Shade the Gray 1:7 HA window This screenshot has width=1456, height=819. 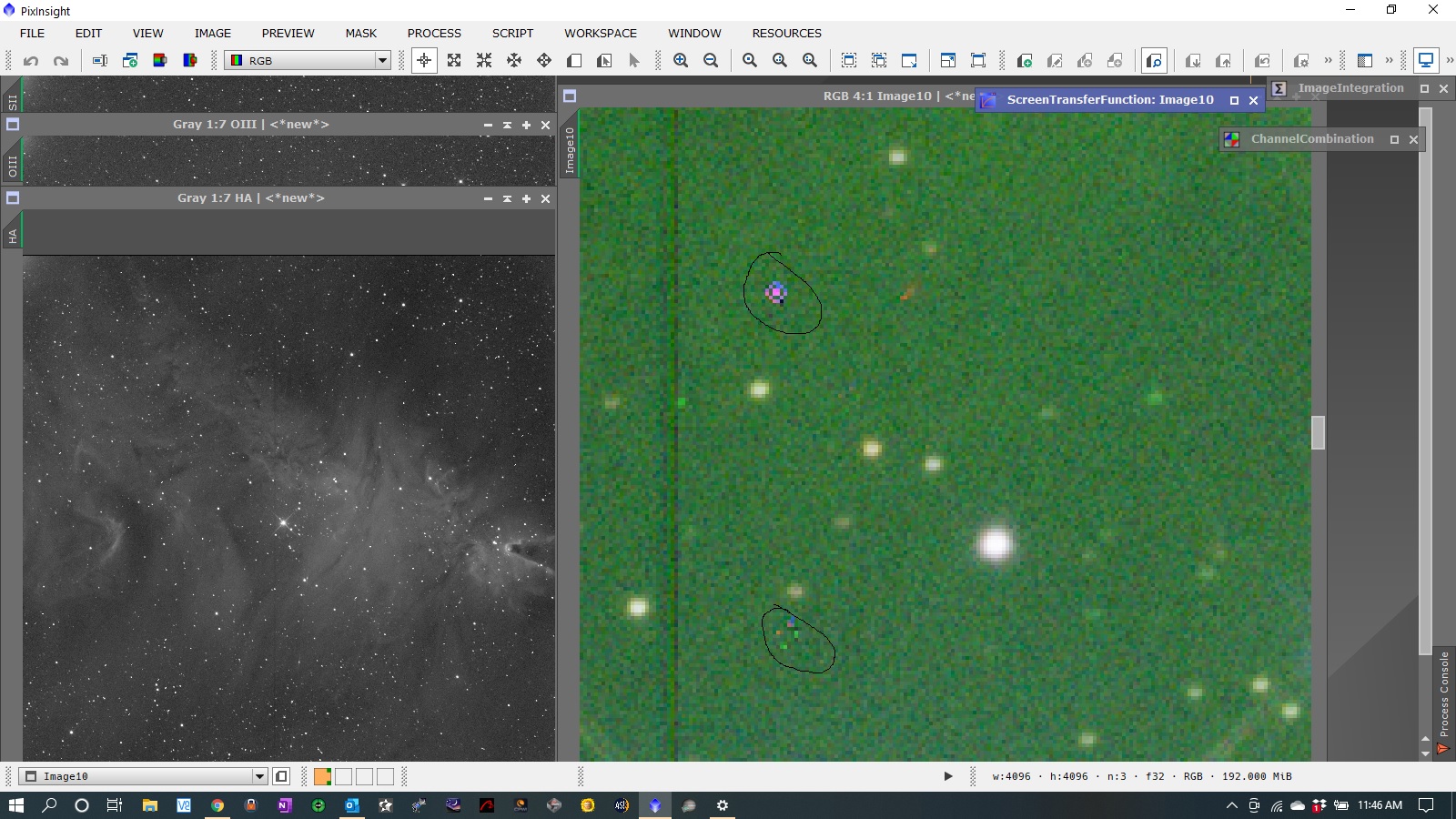pos(507,198)
